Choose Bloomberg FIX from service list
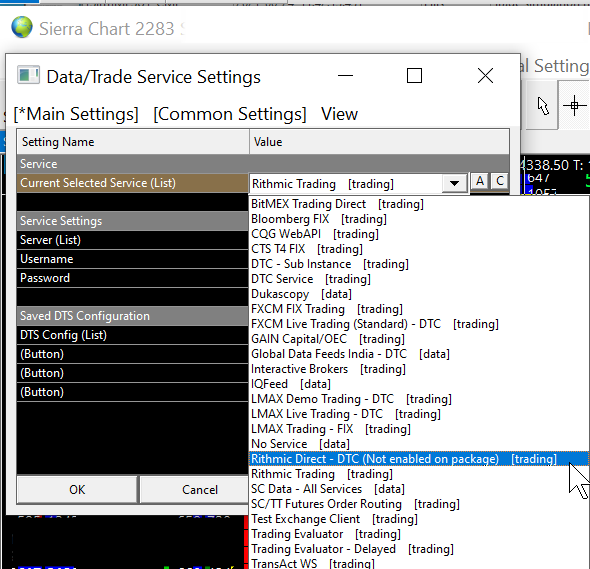 pyautogui.click(x=419, y=219)
